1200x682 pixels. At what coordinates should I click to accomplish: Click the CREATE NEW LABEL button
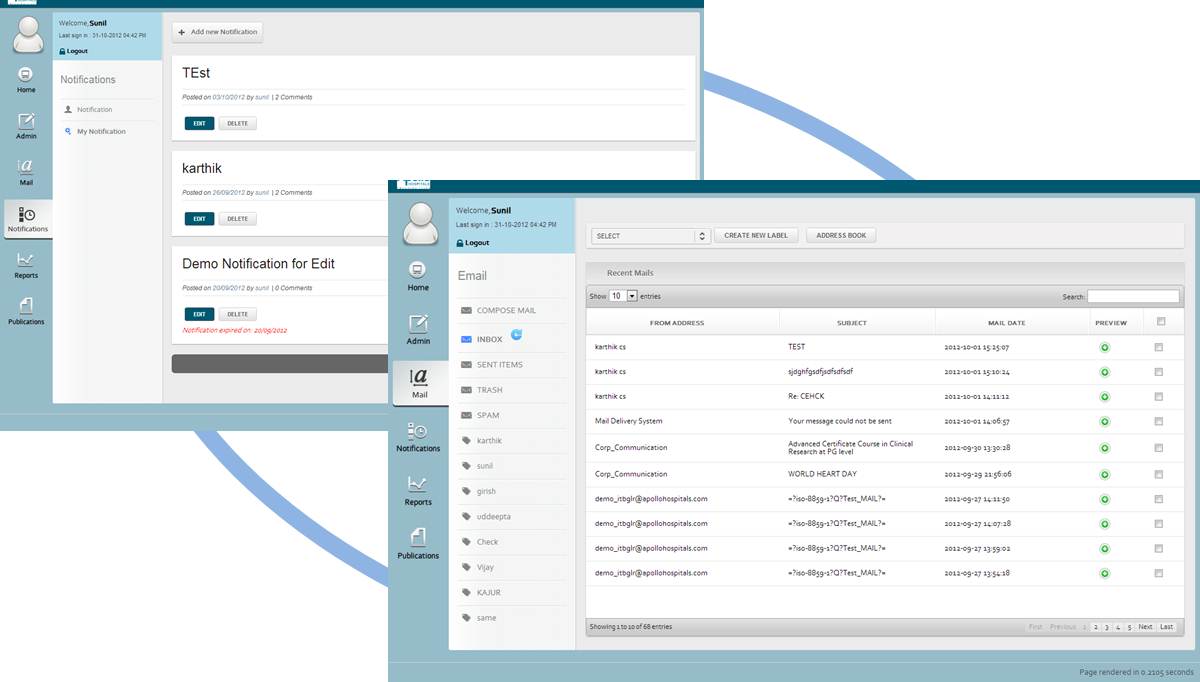756,236
